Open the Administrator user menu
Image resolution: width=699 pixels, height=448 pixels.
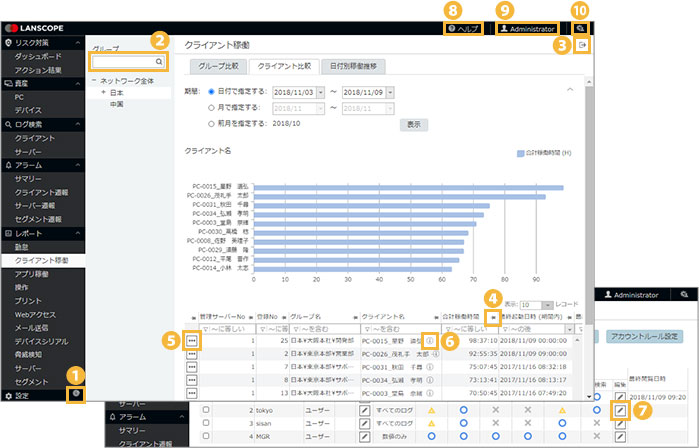525,30
